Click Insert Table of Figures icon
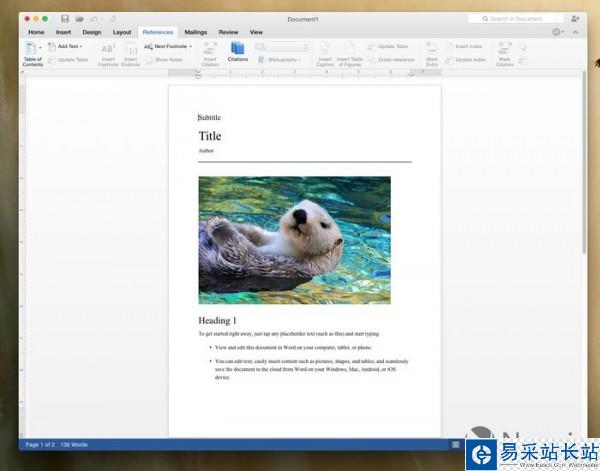Viewport: 600px width, 471px height. 350,54
